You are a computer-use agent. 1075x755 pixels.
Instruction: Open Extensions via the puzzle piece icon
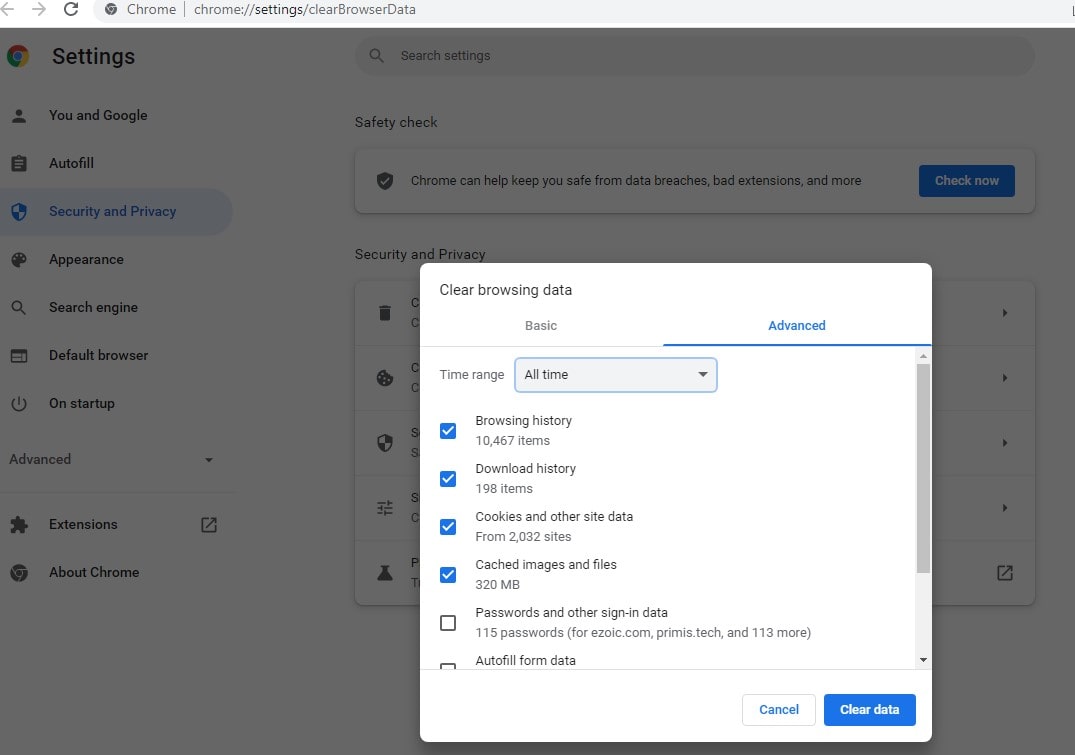pos(20,524)
